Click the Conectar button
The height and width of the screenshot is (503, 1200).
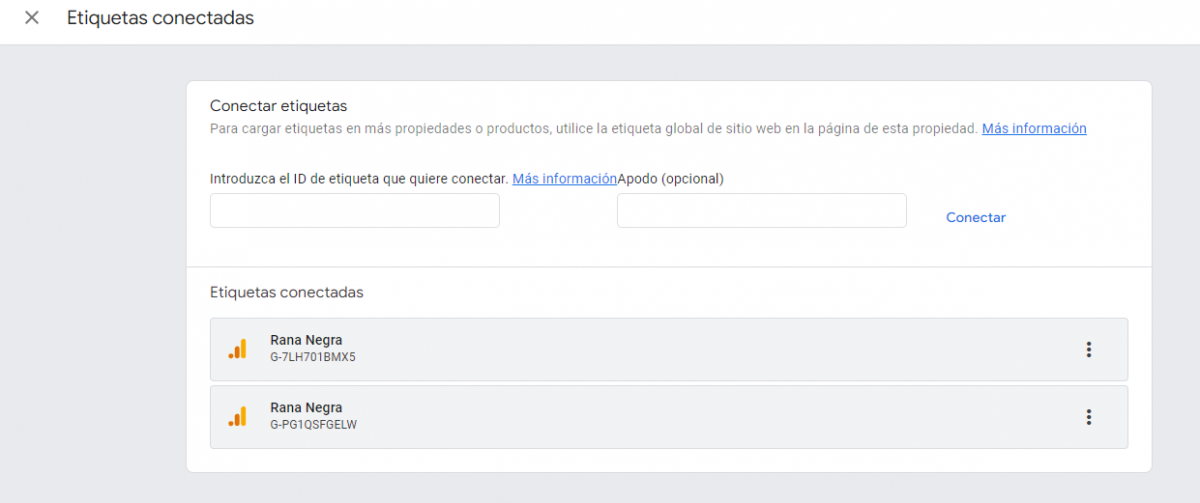[976, 217]
